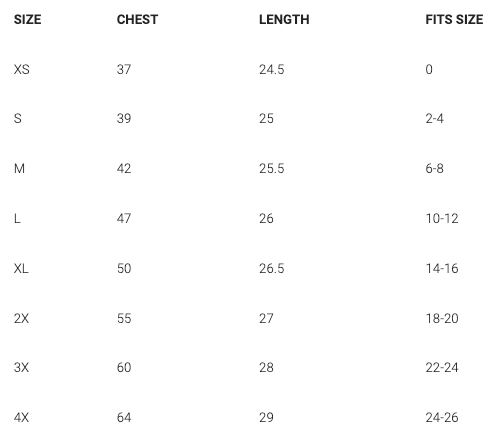Click the FITS SIZE column header
Image resolution: width=499 pixels, height=439 pixels.
coord(454,20)
